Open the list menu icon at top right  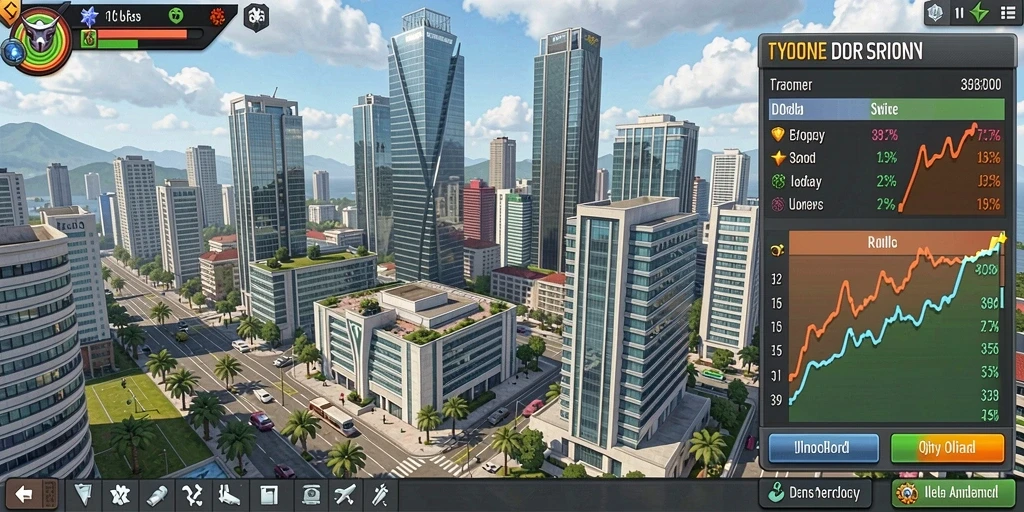coord(1006,12)
